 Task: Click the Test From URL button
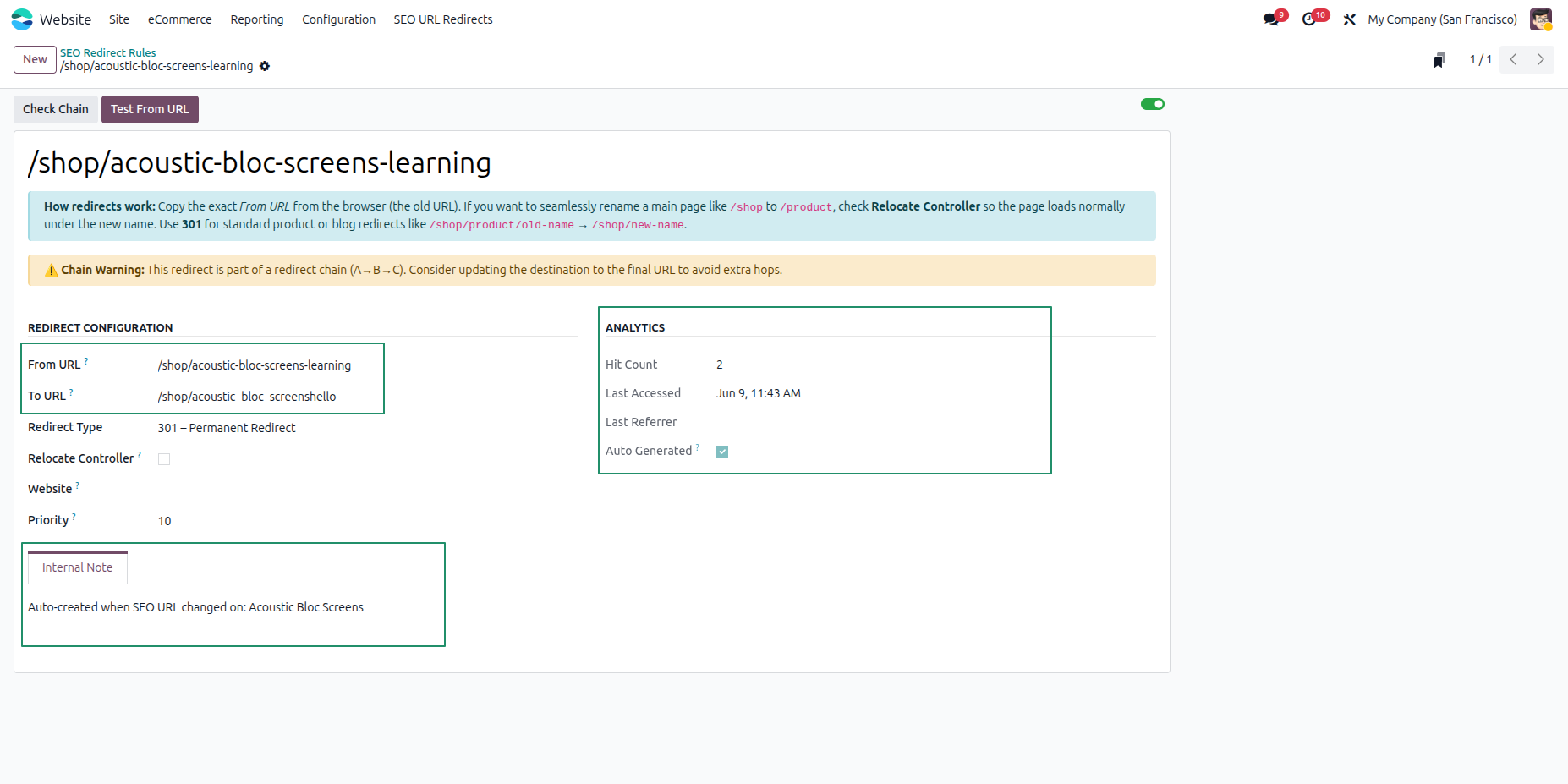150,109
